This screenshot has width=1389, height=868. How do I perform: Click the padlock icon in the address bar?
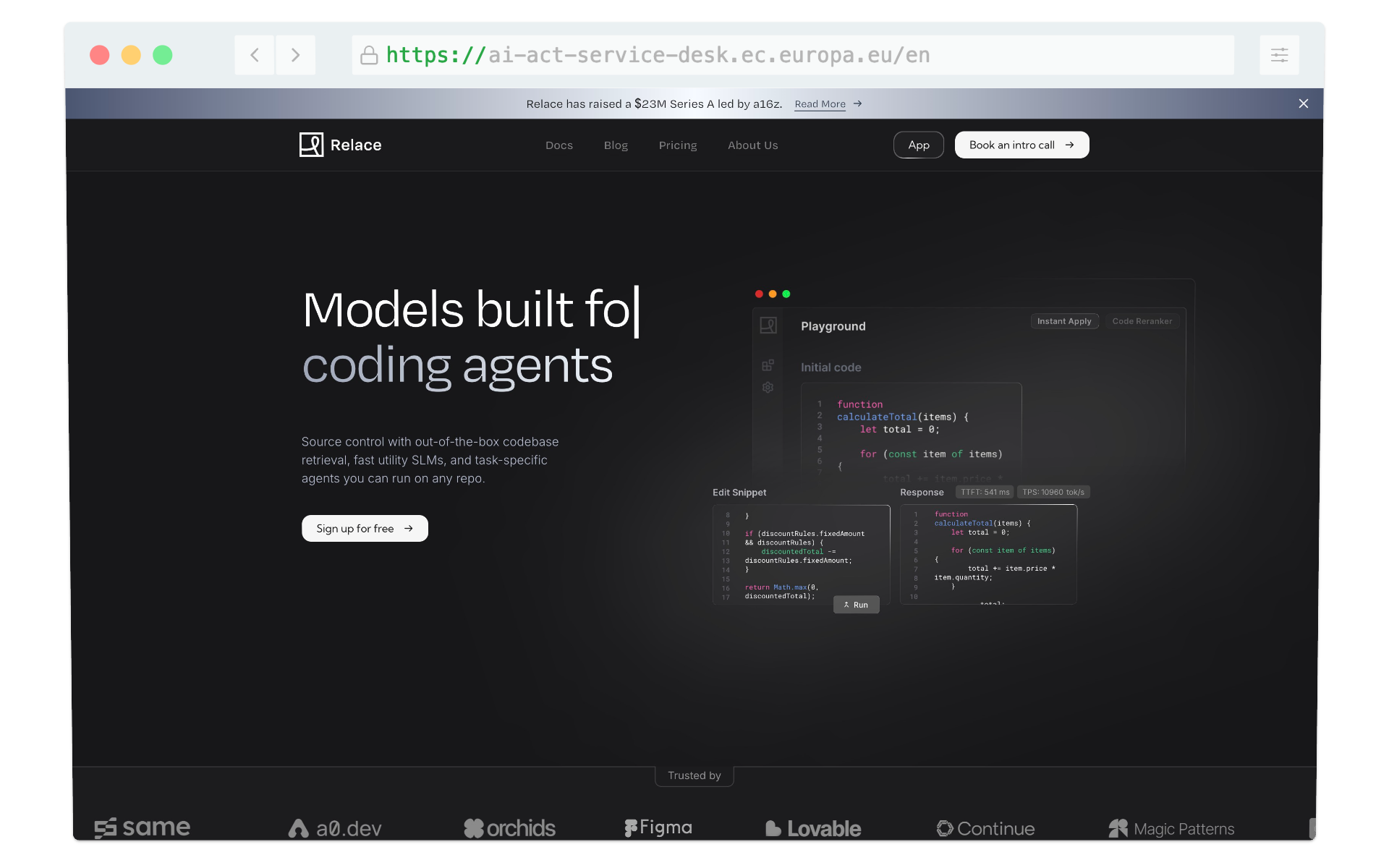[369, 55]
